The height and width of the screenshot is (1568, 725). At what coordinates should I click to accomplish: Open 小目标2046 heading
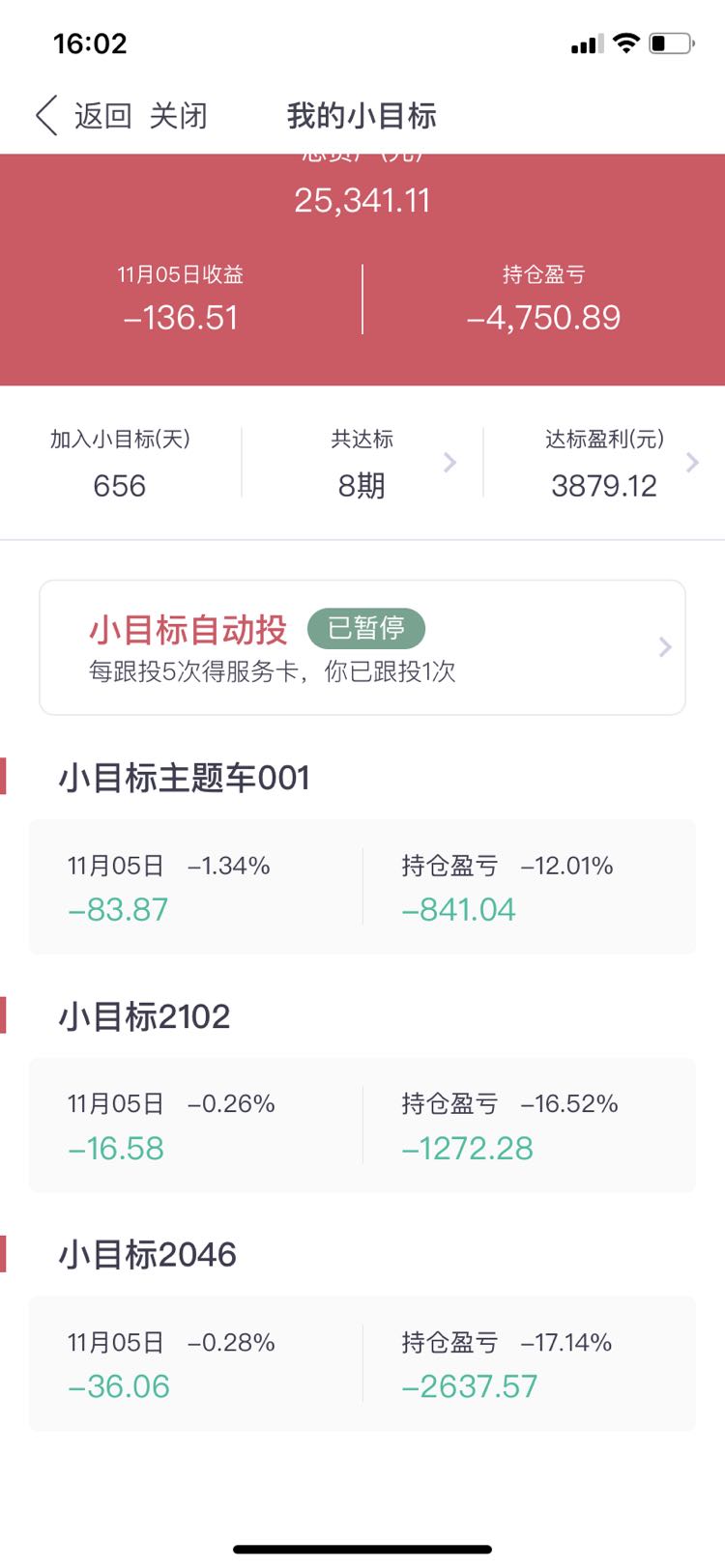[148, 1254]
